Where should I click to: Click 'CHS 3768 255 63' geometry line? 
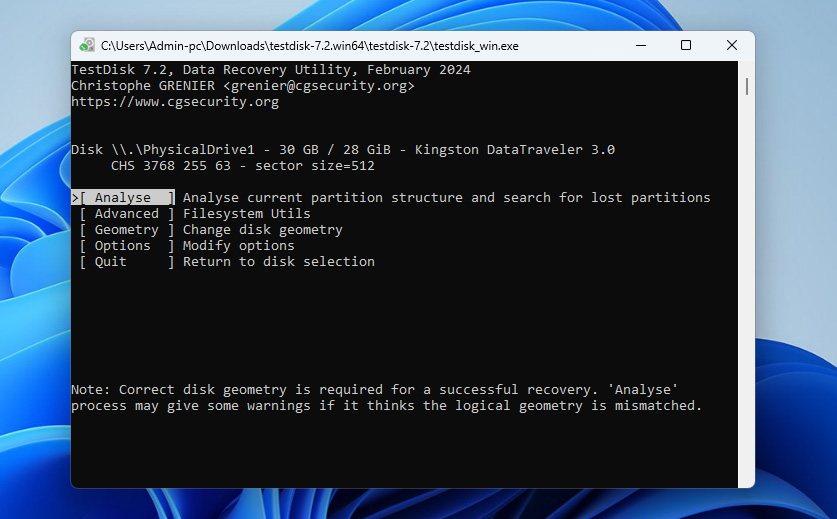242,166
